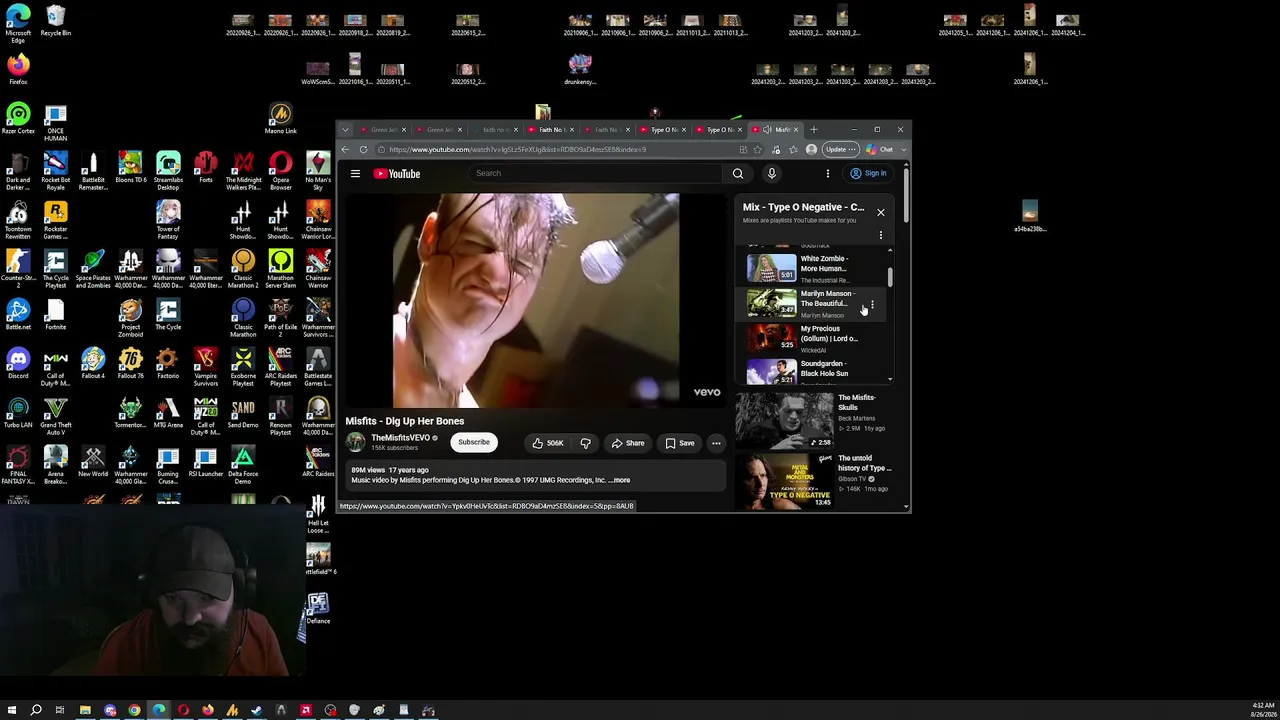Open more actions ellipsis under the video

[716, 443]
